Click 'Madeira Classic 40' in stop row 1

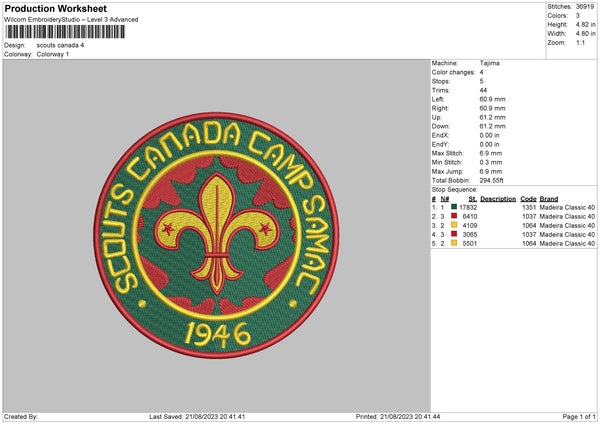click(x=567, y=207)
